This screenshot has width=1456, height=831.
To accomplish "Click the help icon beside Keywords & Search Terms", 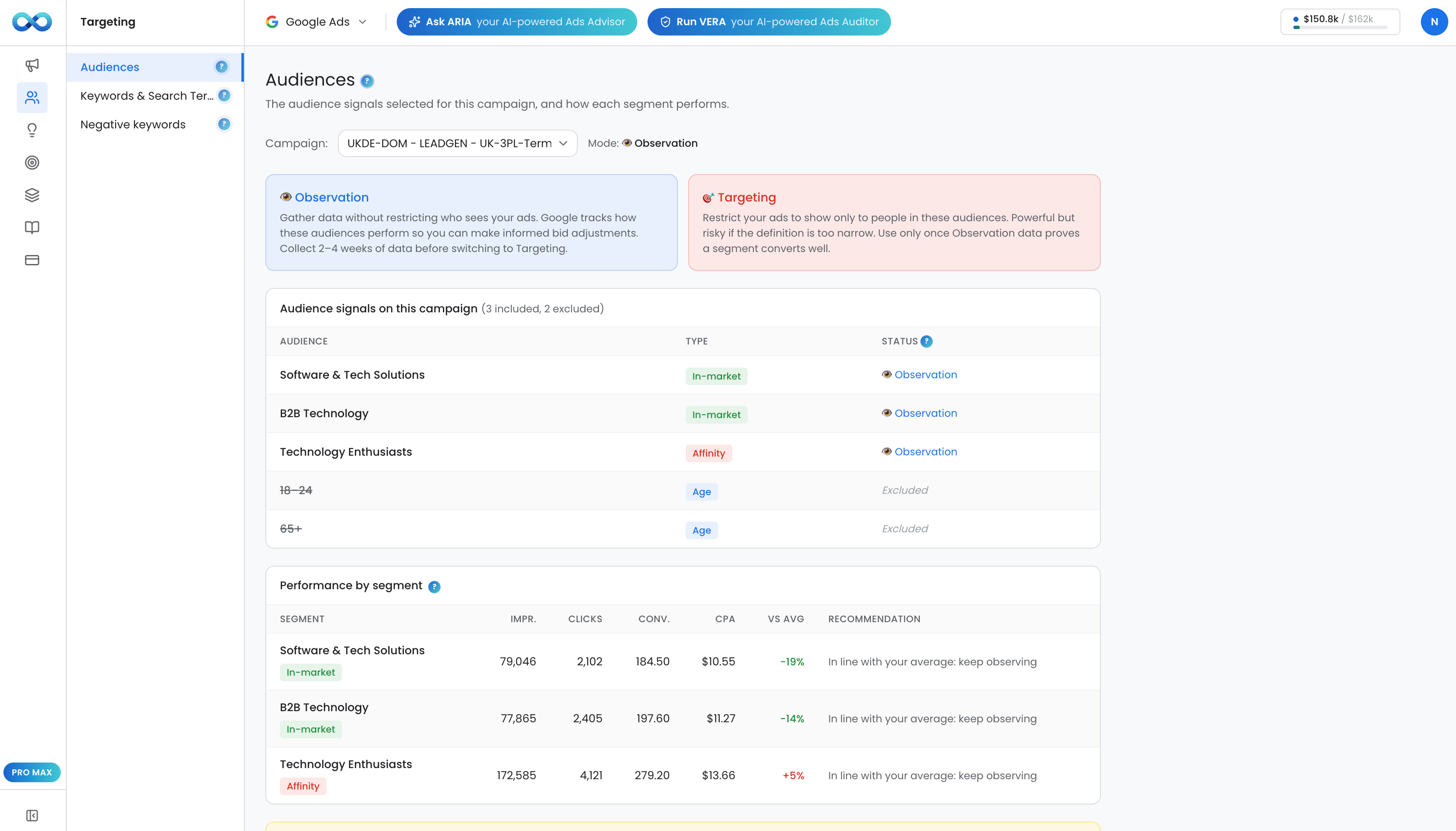I will pos(224,95).
